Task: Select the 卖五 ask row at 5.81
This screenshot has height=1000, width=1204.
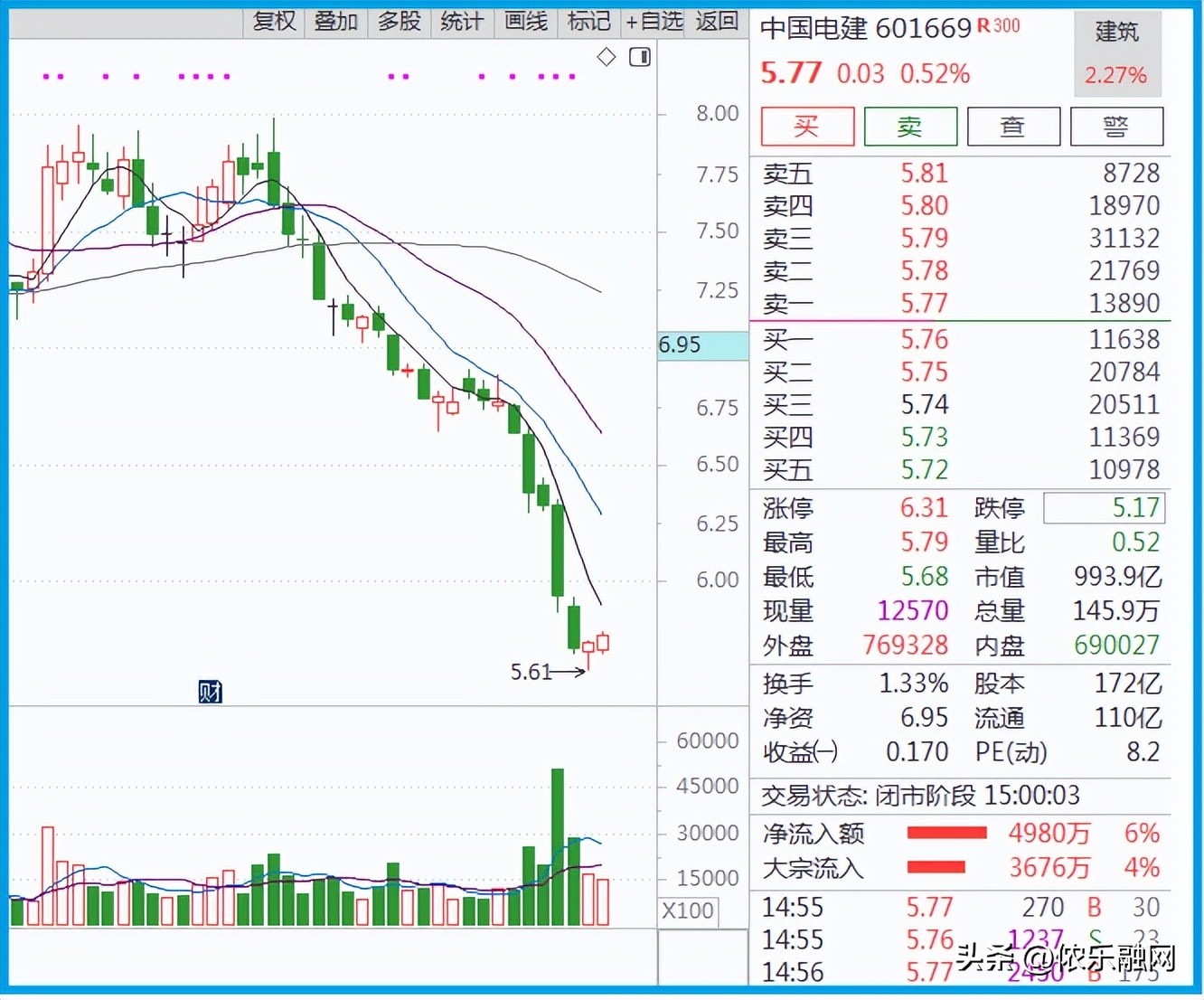Action: coord(961,173)
